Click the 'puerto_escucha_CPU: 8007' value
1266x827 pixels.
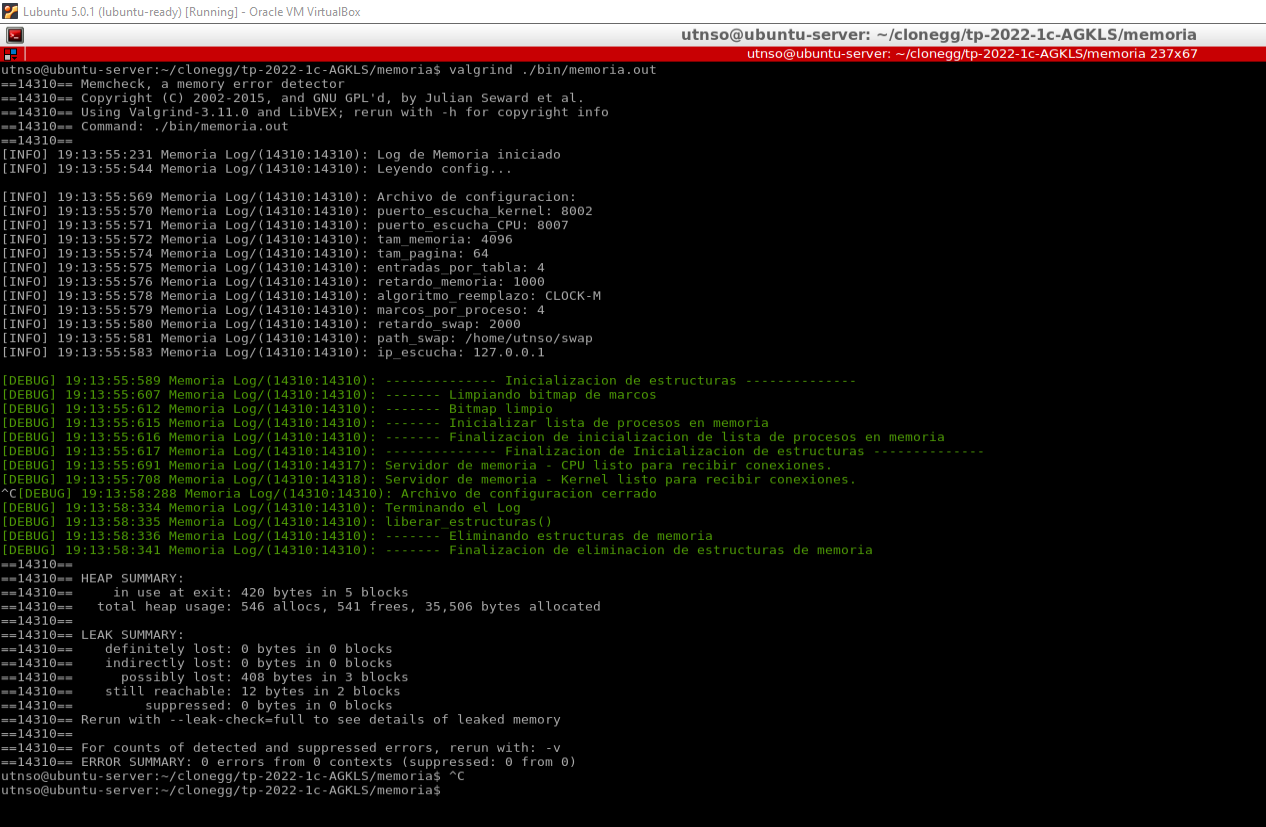tap(472, 225)
